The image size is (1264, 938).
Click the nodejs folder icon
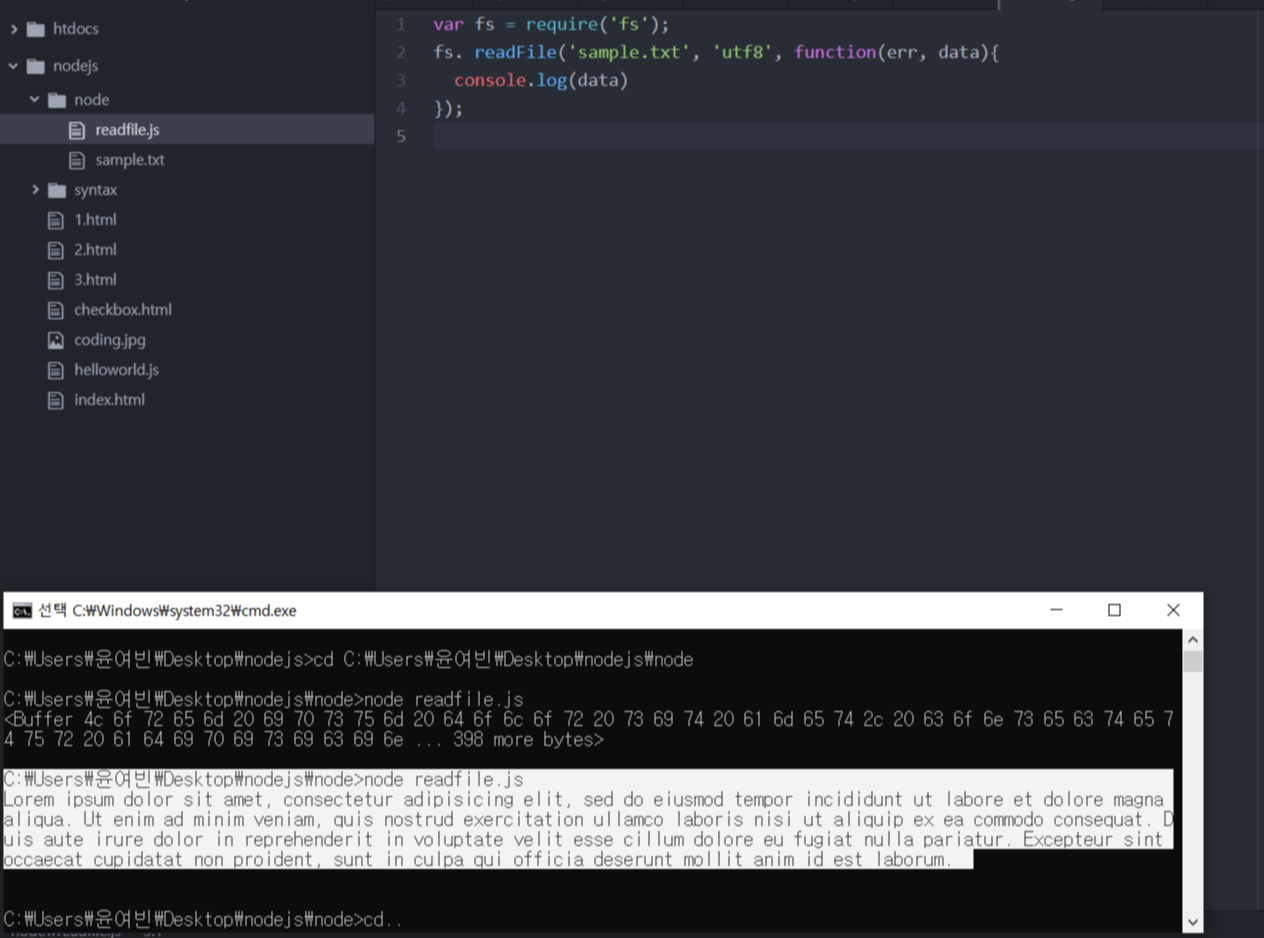pyautogui.click(x=36, y=66)
